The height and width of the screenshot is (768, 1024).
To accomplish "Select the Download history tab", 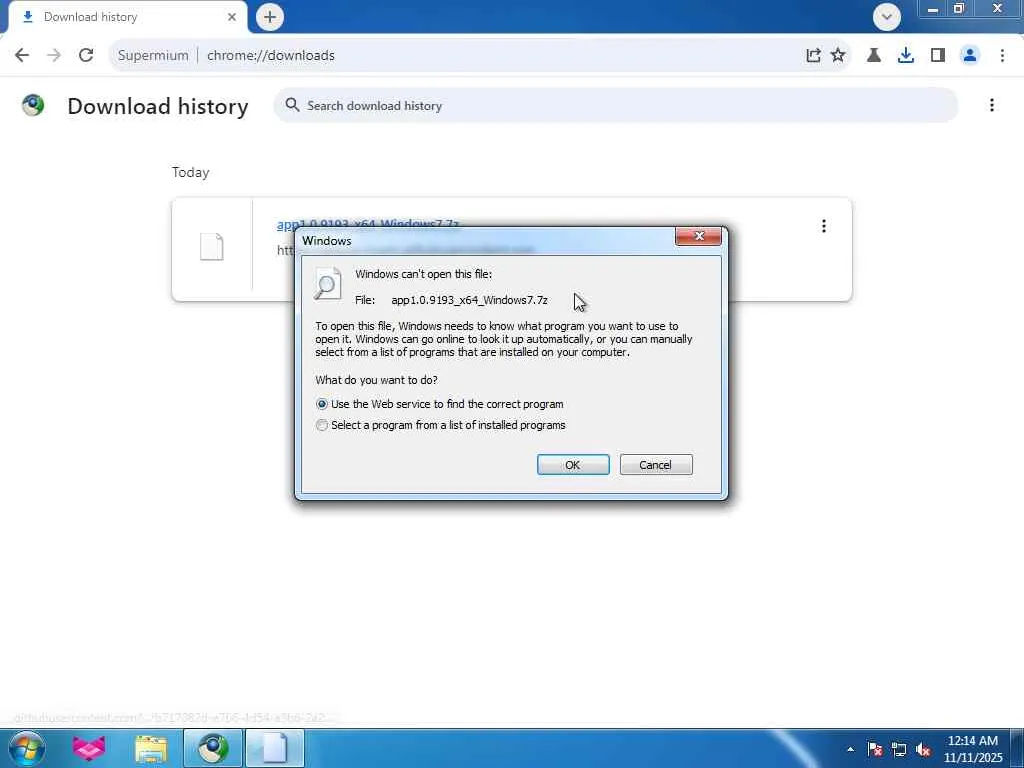I will [127, 17].
